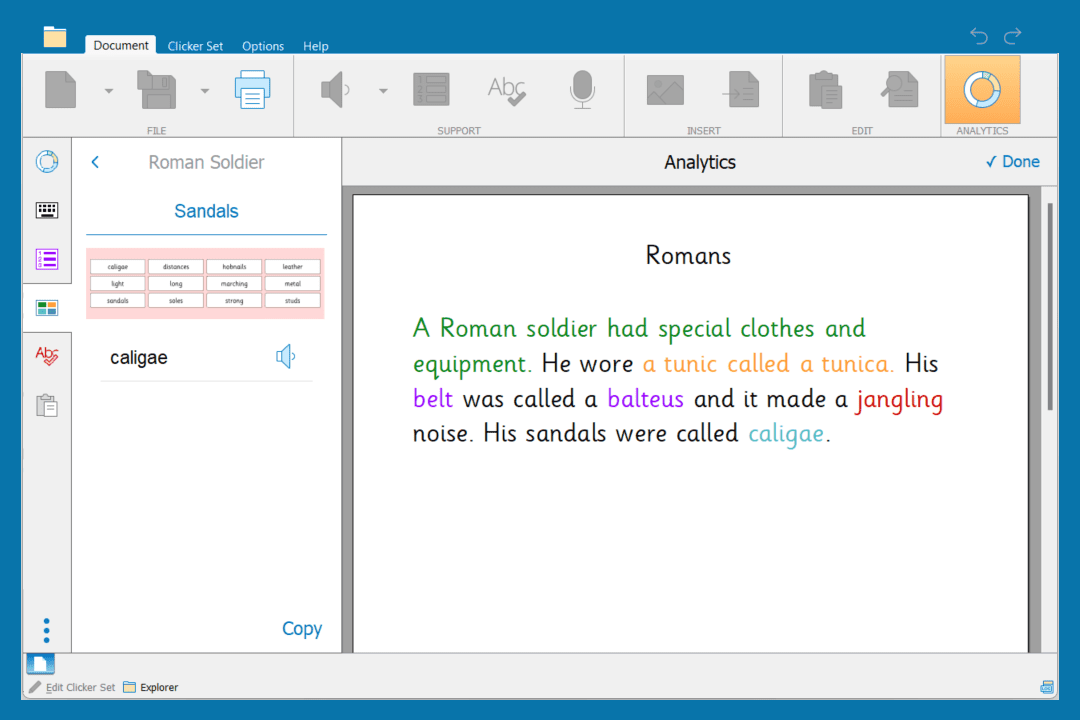The height and width of the screenshot is (720, 1080).
Task: Click the Romans document title
Action: [x=688, y=256]
